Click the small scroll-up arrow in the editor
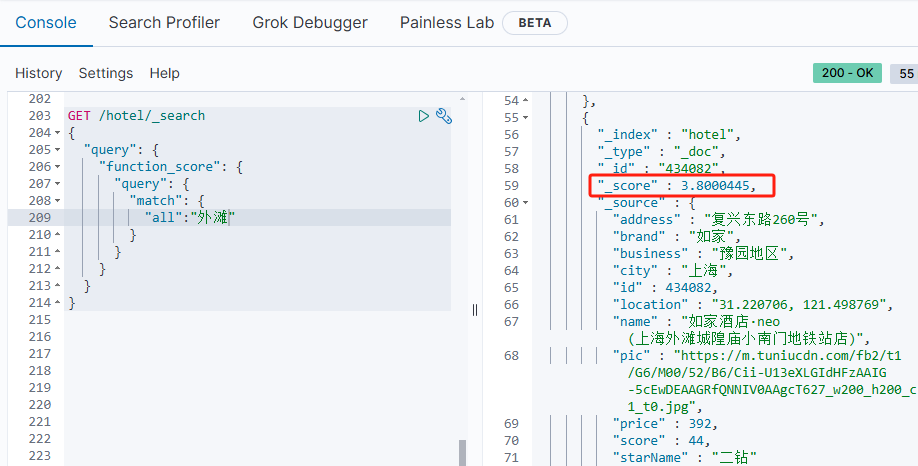 pyautogui.click(x=463, y=99)
